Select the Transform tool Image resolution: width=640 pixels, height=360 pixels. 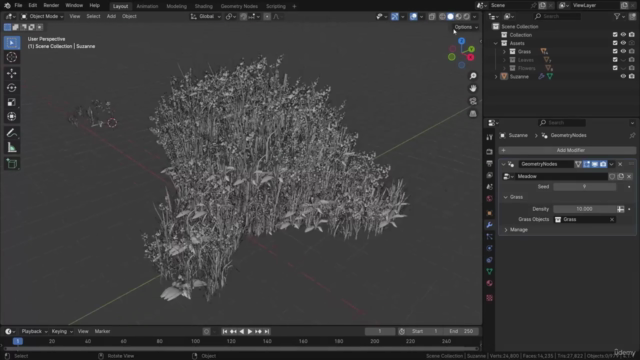tap(11, 116)
